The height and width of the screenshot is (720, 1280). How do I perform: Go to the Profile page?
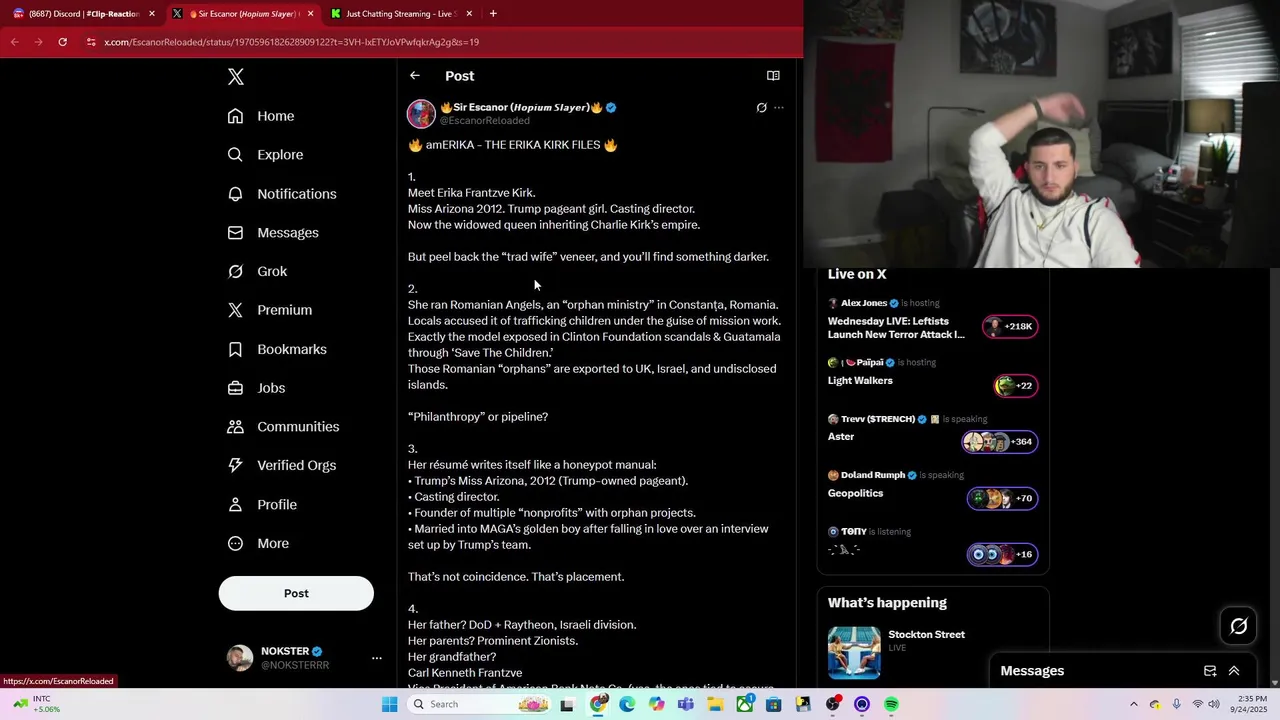[x=262, y=504]
